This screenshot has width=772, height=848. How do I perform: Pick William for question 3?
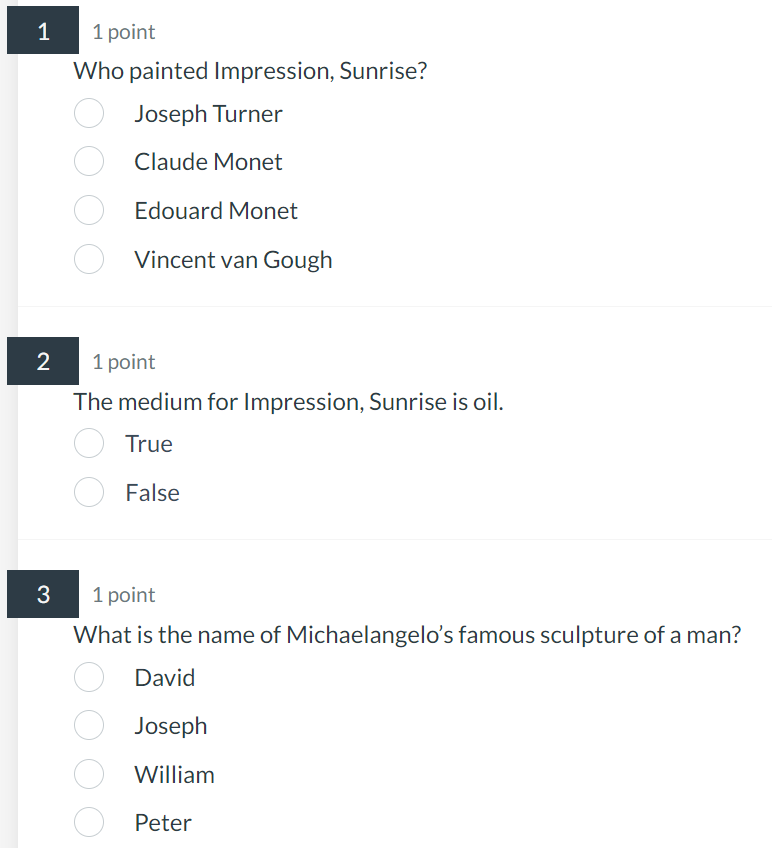89,774
